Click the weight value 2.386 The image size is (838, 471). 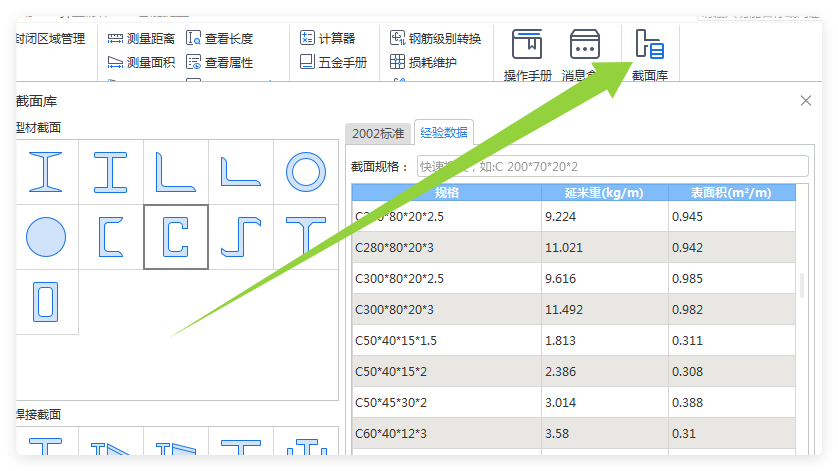point(561,372)
